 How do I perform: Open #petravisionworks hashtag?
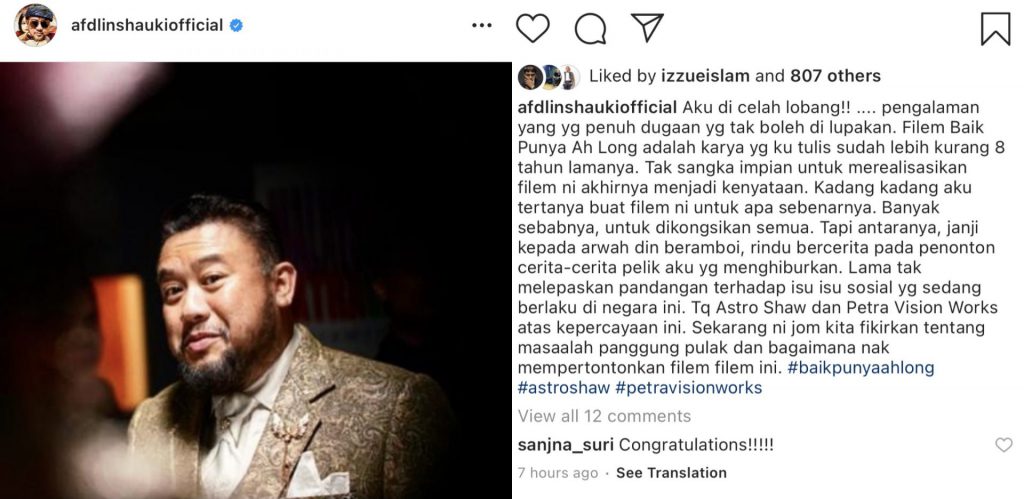coord(688,388)
